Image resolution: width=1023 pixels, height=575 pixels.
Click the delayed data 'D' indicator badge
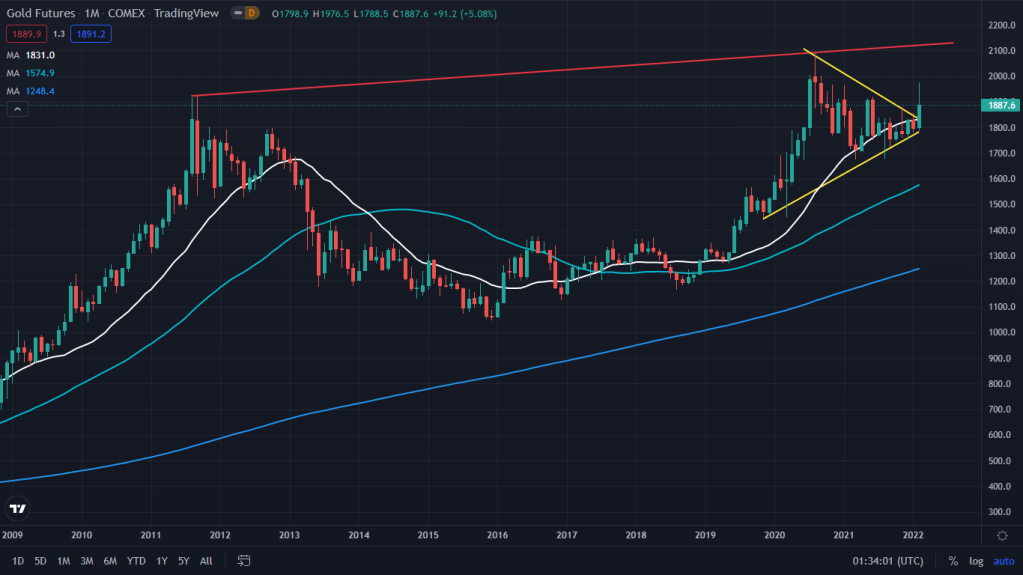tap(252, 13)
